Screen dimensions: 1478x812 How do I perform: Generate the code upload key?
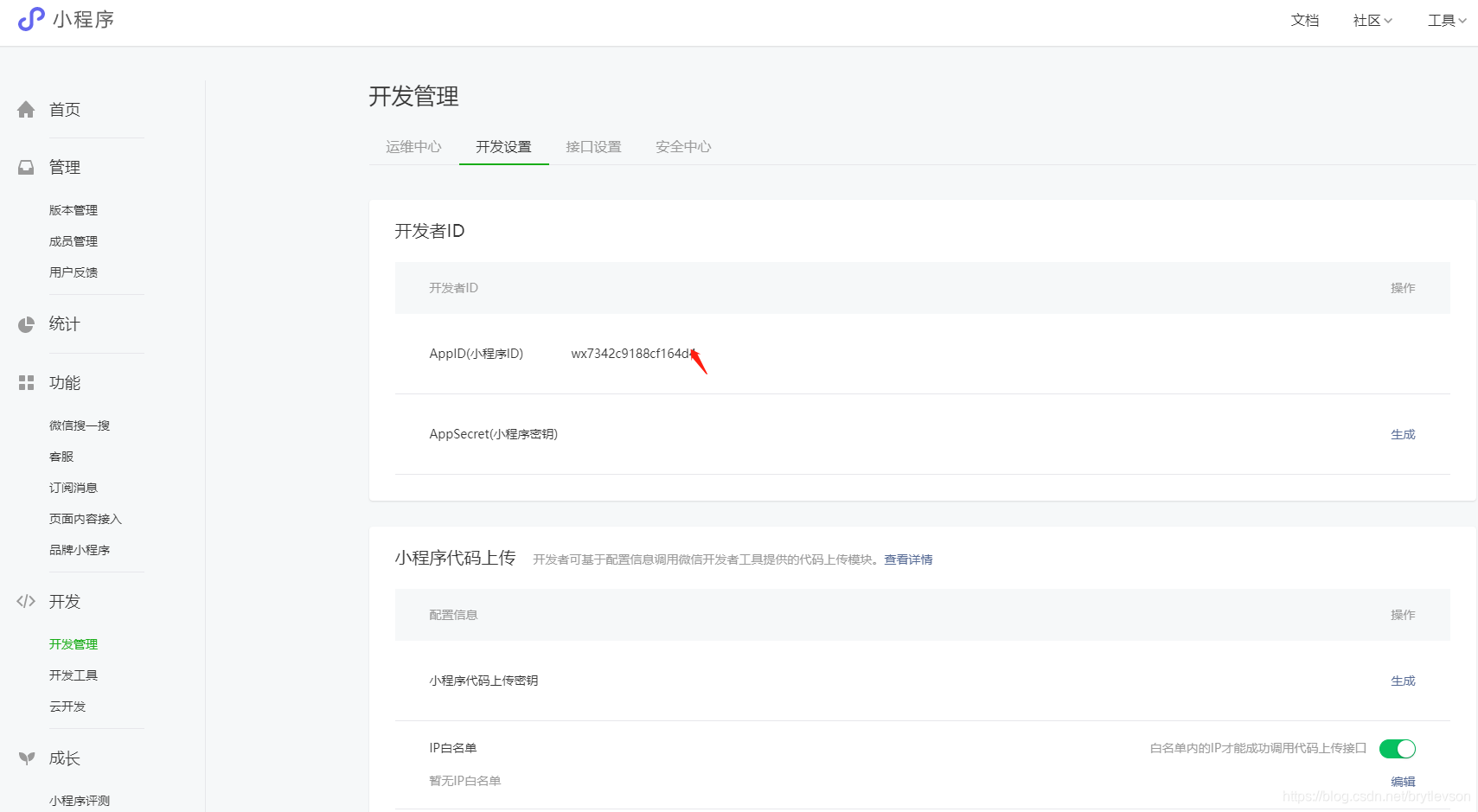point(1403,681)
